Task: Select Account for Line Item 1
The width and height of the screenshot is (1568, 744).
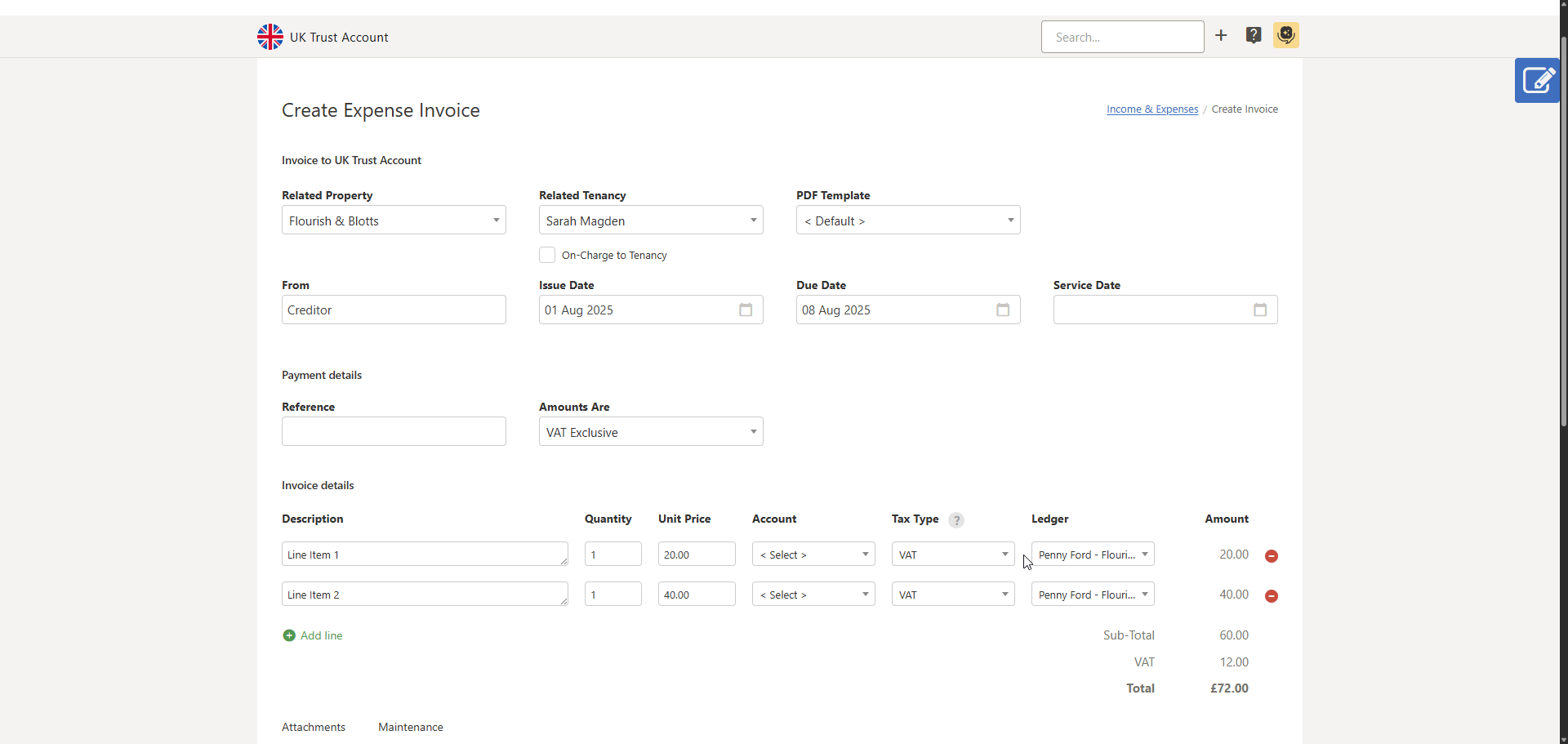Action: click(x=813, y=555)
